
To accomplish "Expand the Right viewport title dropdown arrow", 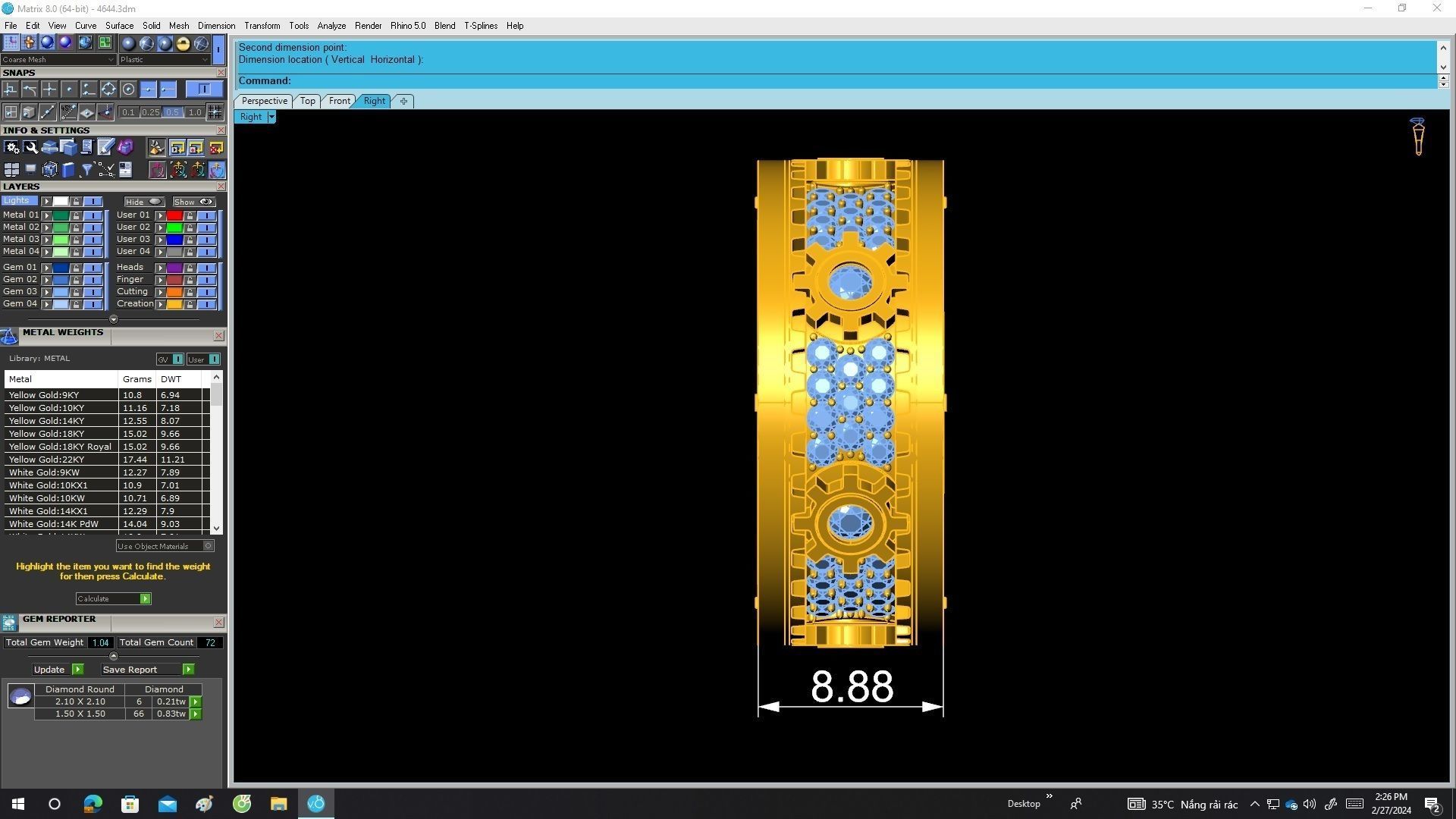I will (x=271, y=117).
